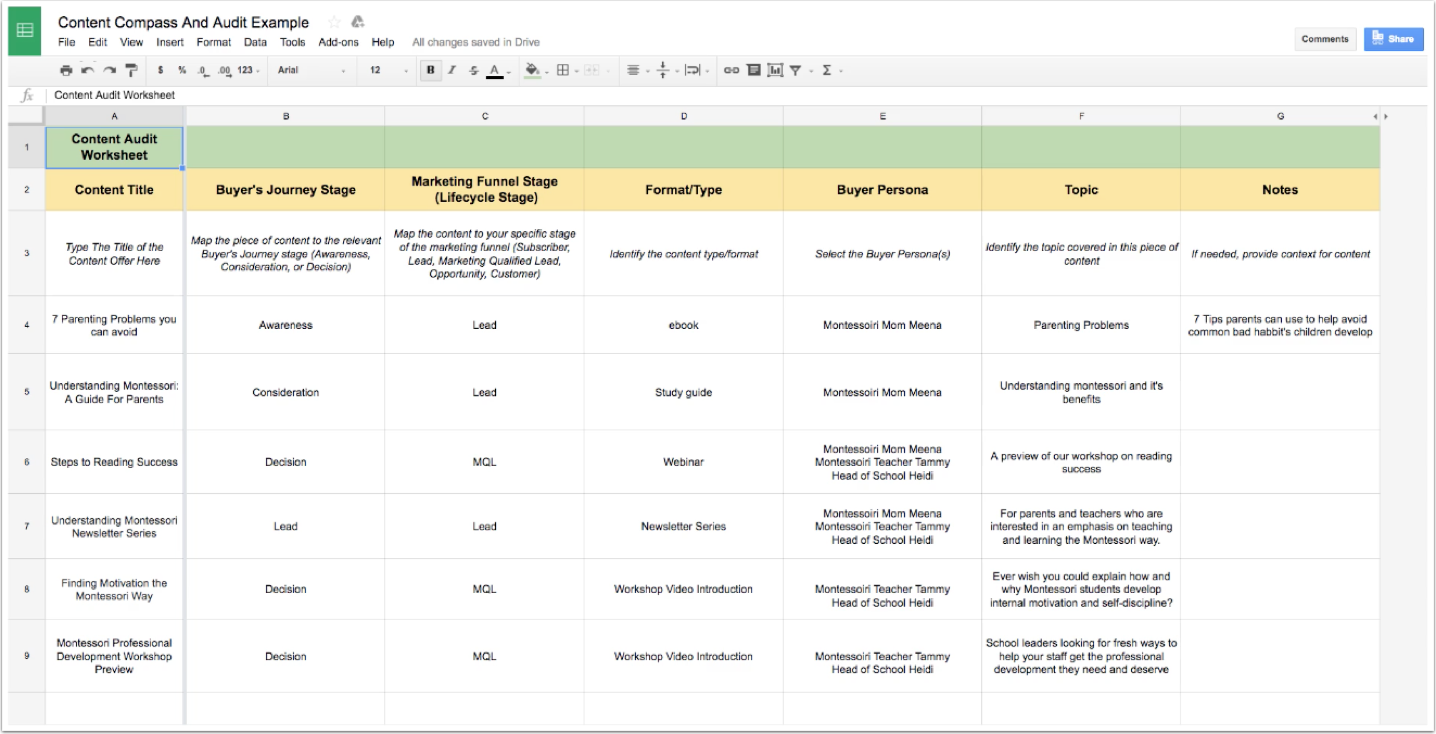Open the font size dropdown

point(390,70)
